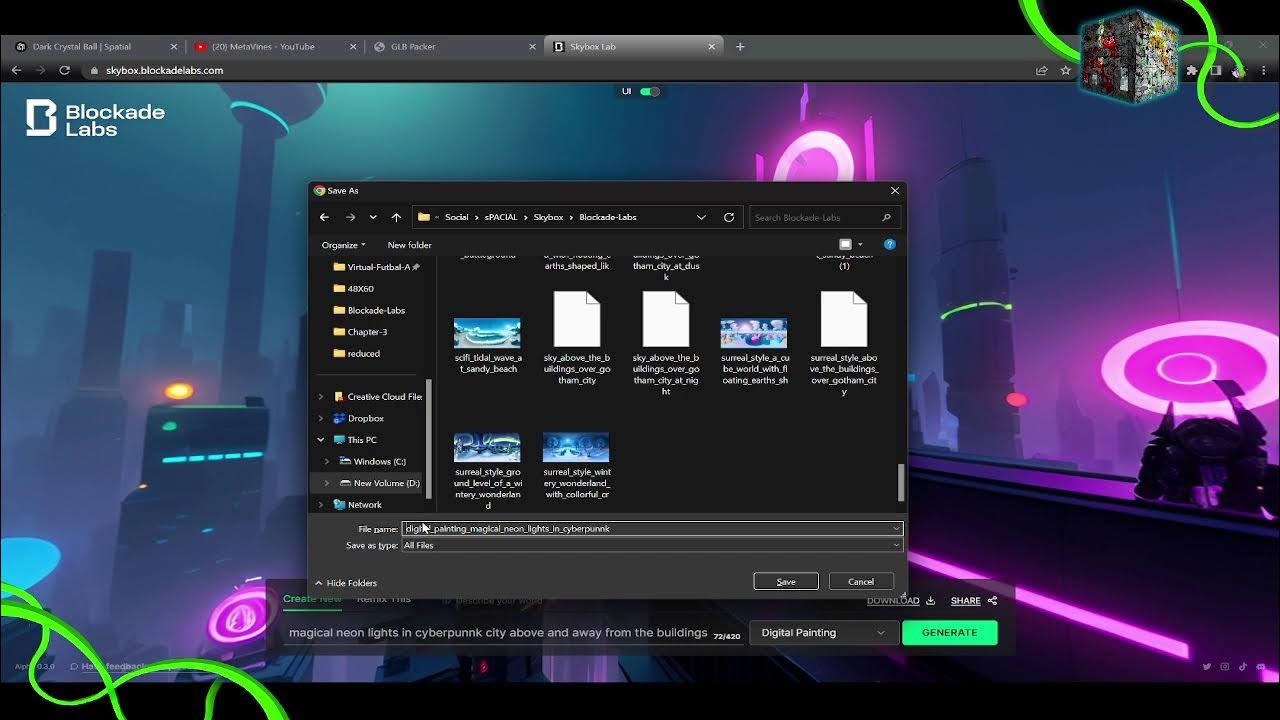This screenshot has height=720, width=1280.
Task: Toggle the UI switch on the page
Action: [650, 91]
